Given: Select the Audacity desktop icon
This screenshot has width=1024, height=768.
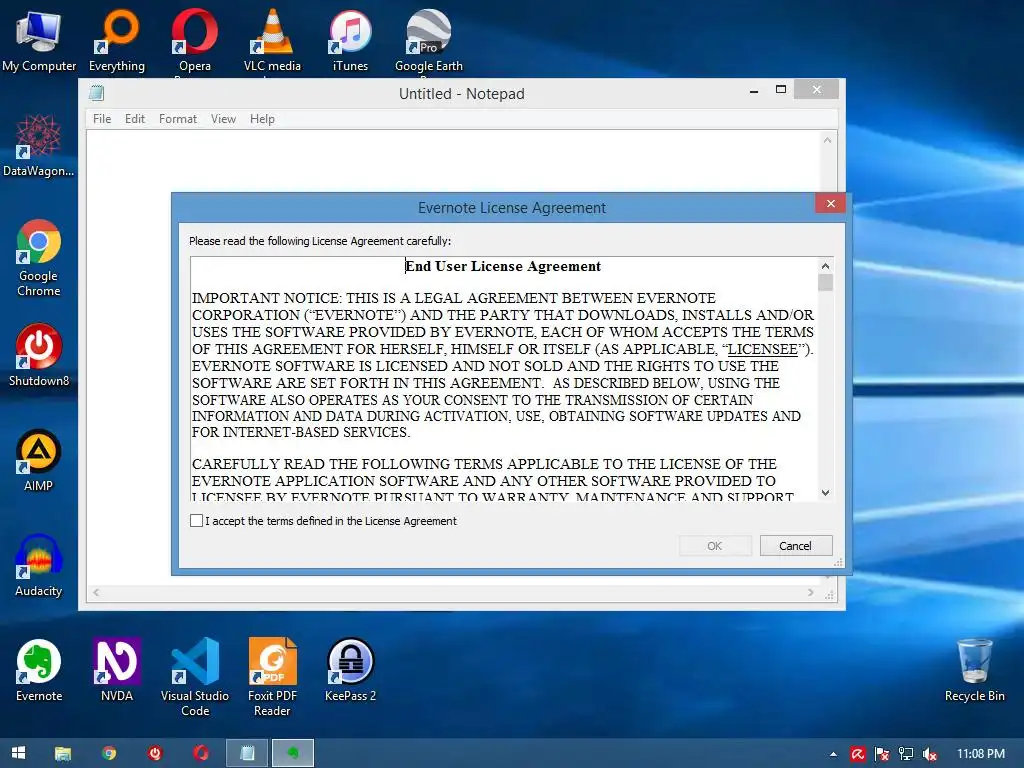Looking at the screenshot, I should coord(39,566).
